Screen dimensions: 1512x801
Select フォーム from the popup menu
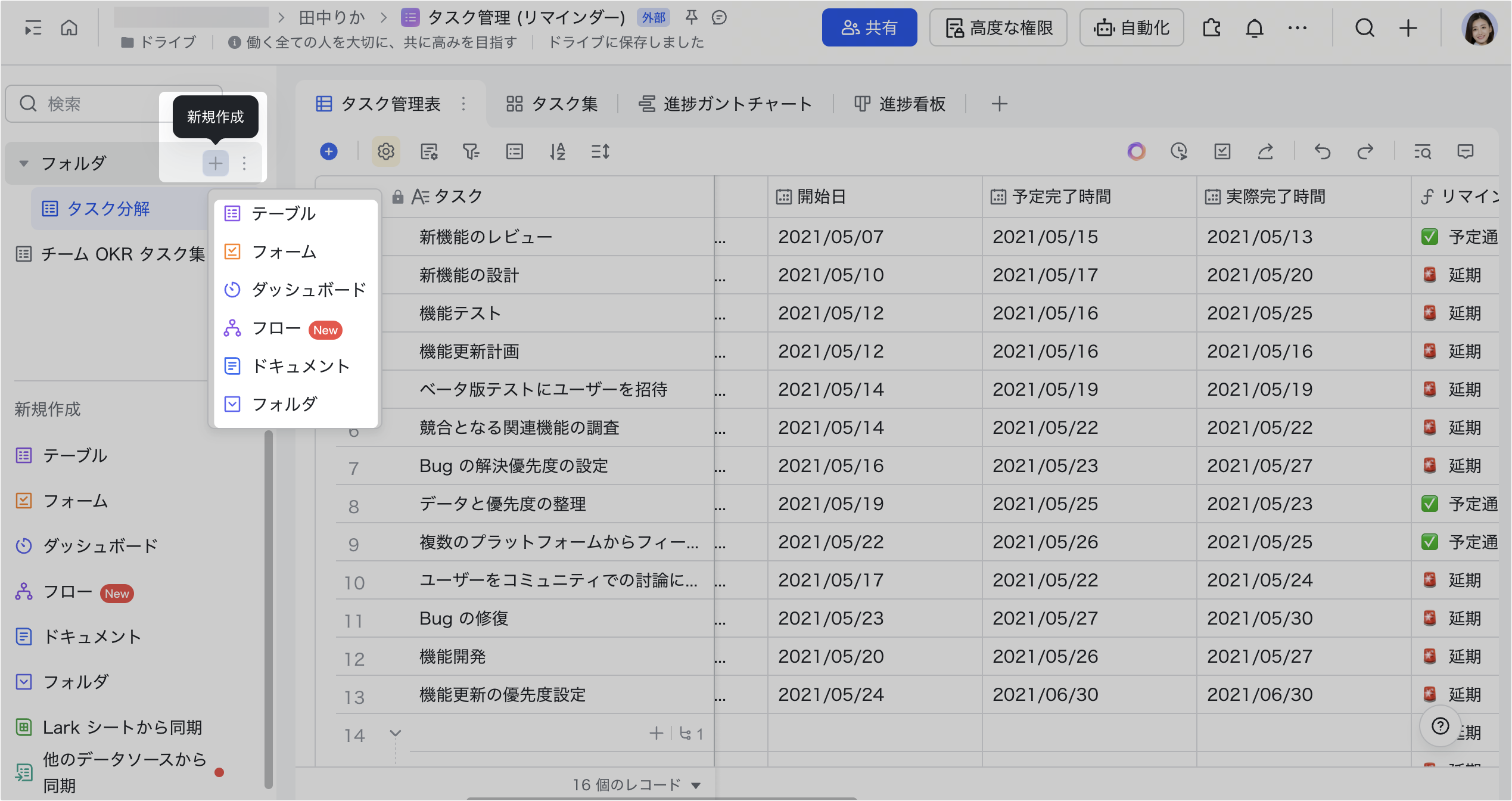pos(284,252)
